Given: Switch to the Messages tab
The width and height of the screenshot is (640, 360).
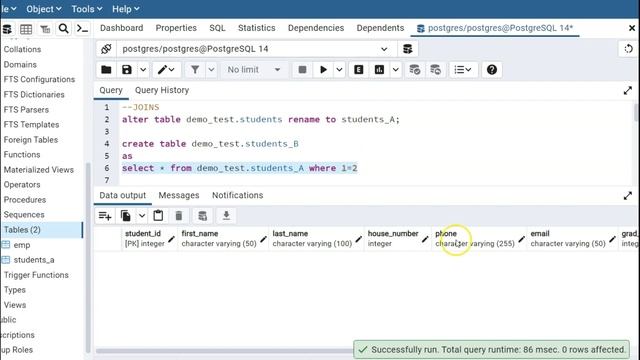Looking at the screenshot, I should 179,195.
